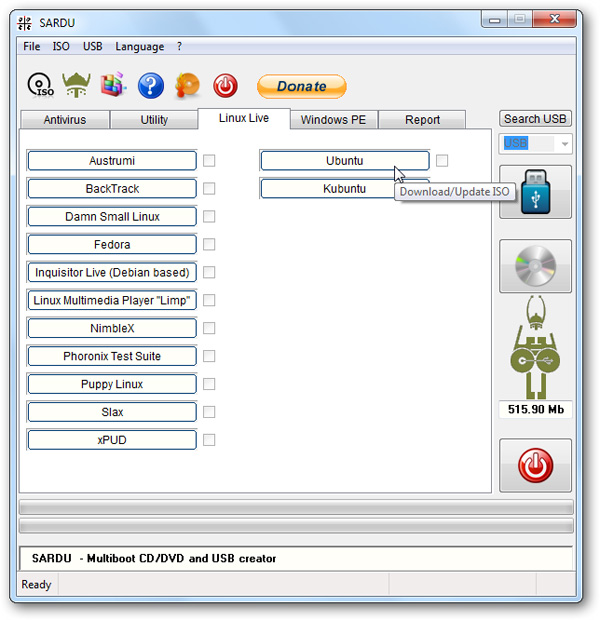Click the Slax download button
Screen dimensions: 600x620
pyautogui.click(x=112, y=412)
